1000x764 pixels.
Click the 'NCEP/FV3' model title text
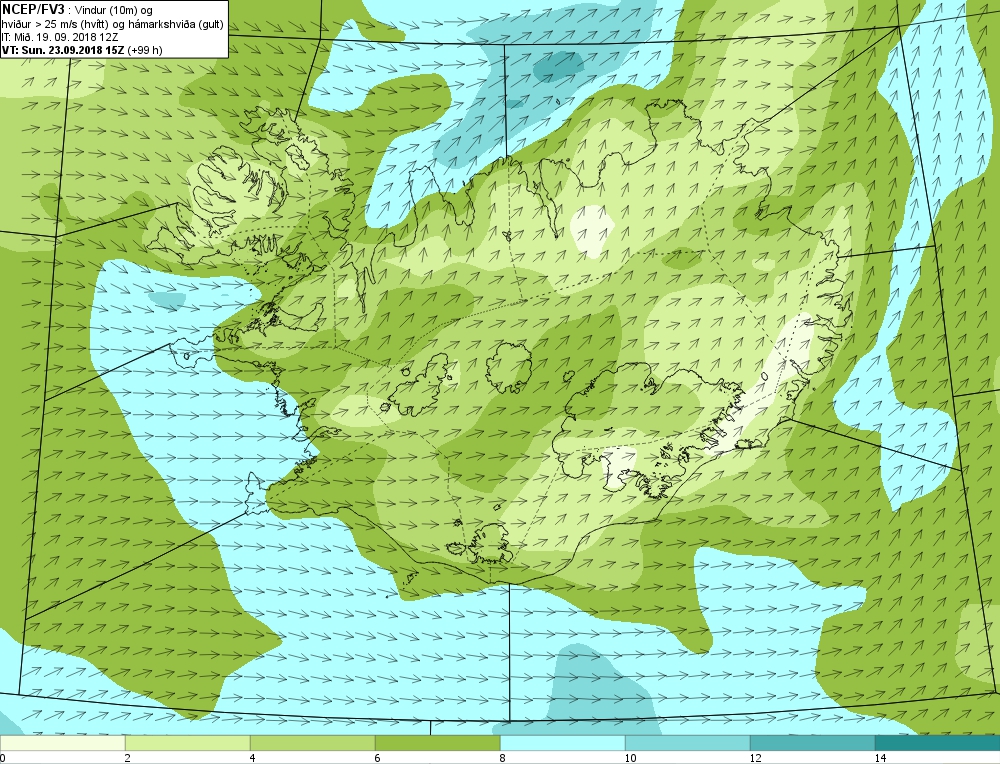point(33,9)
